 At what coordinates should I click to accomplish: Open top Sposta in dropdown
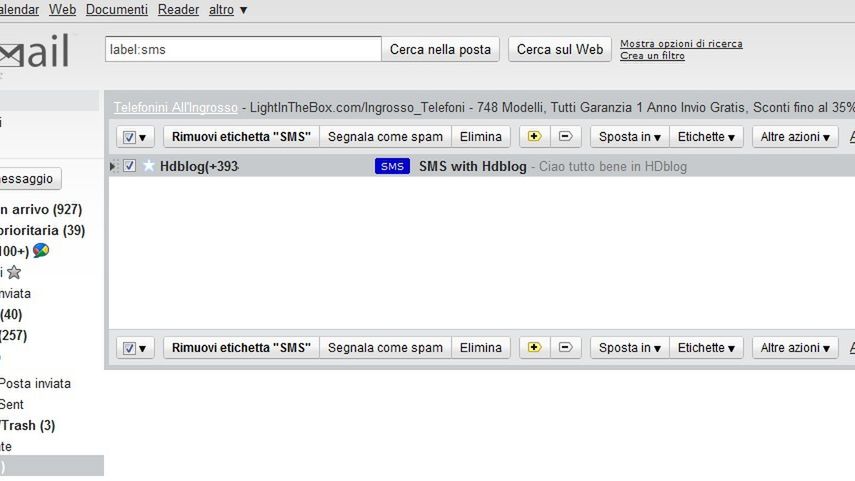[629, 137]
